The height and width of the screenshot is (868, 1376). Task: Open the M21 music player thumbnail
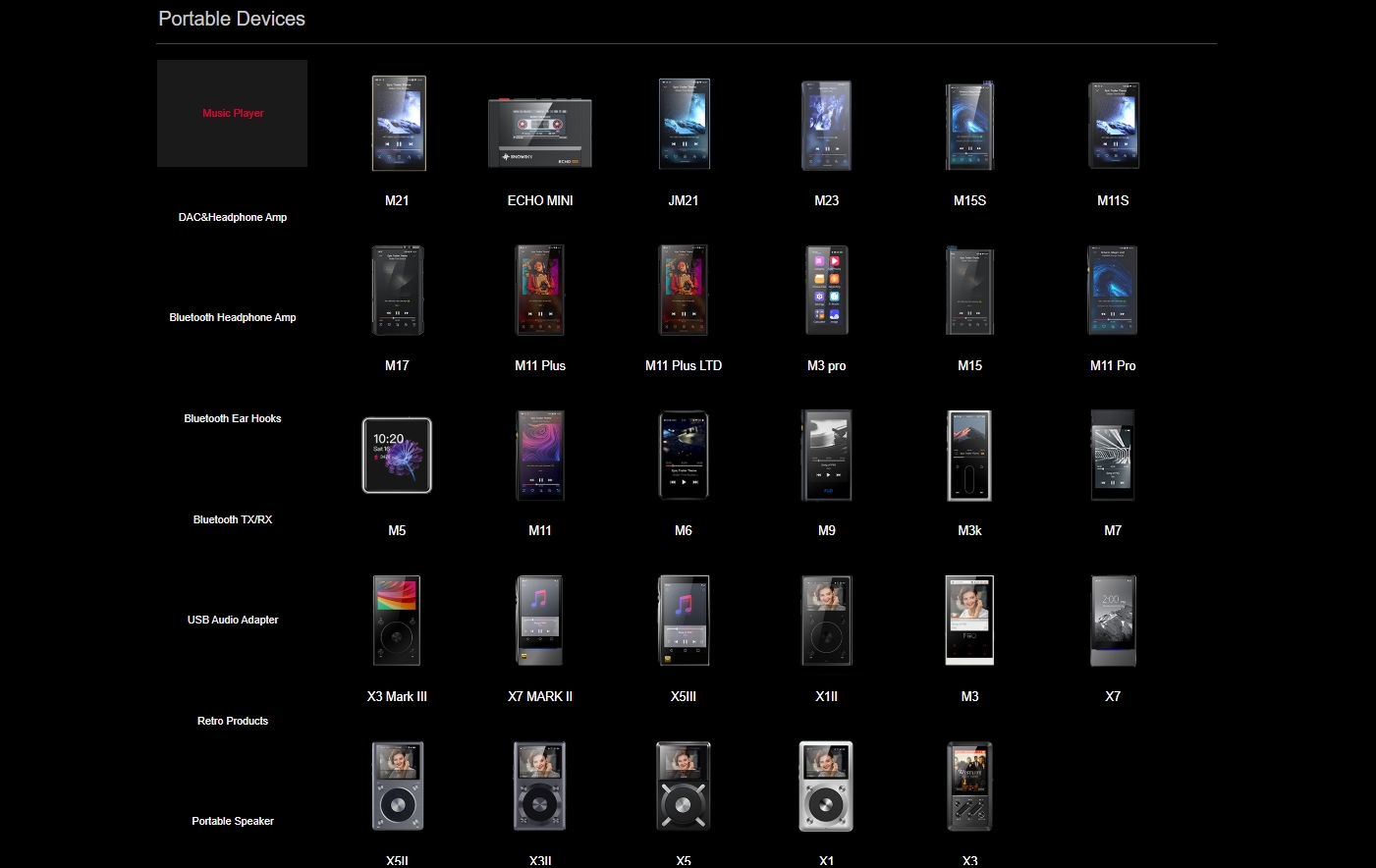point(398,124)
